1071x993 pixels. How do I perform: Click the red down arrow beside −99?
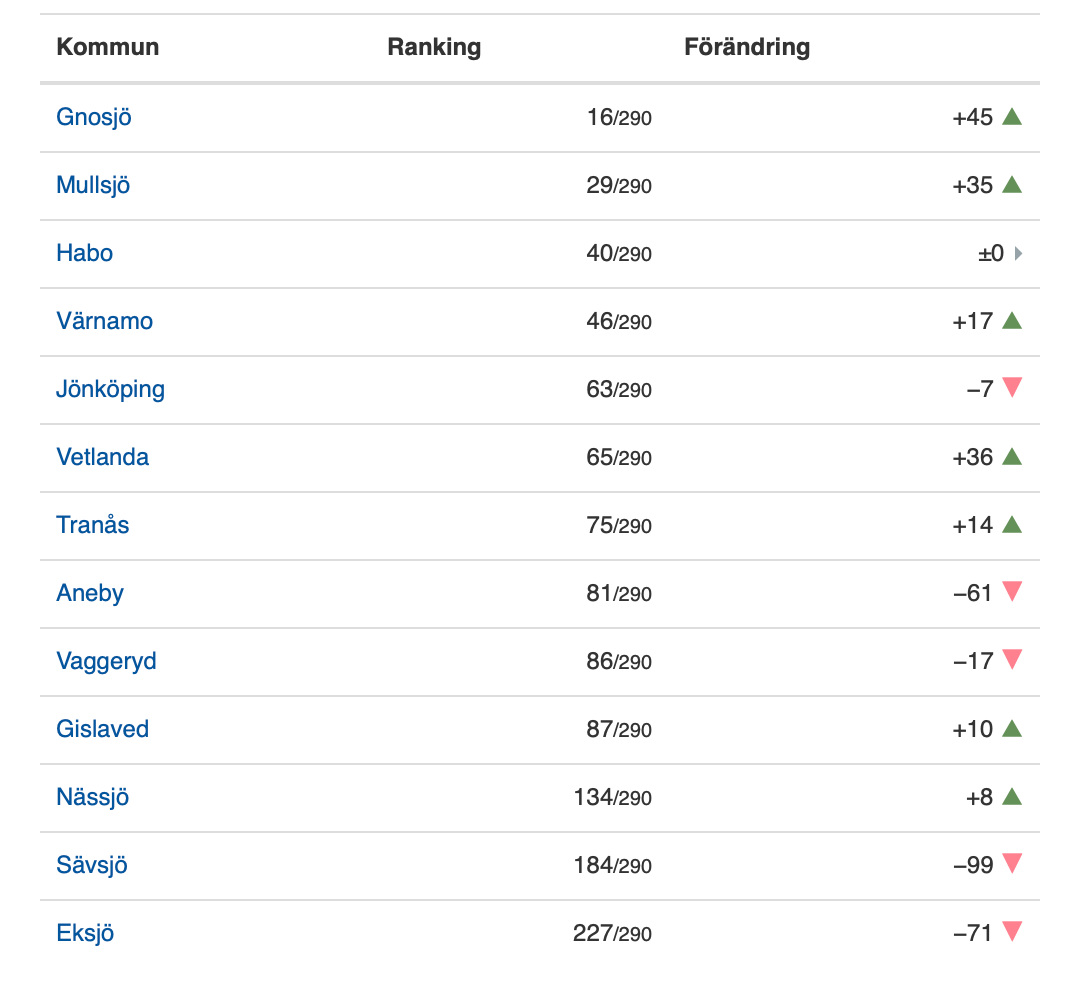tap(1011, 863)
